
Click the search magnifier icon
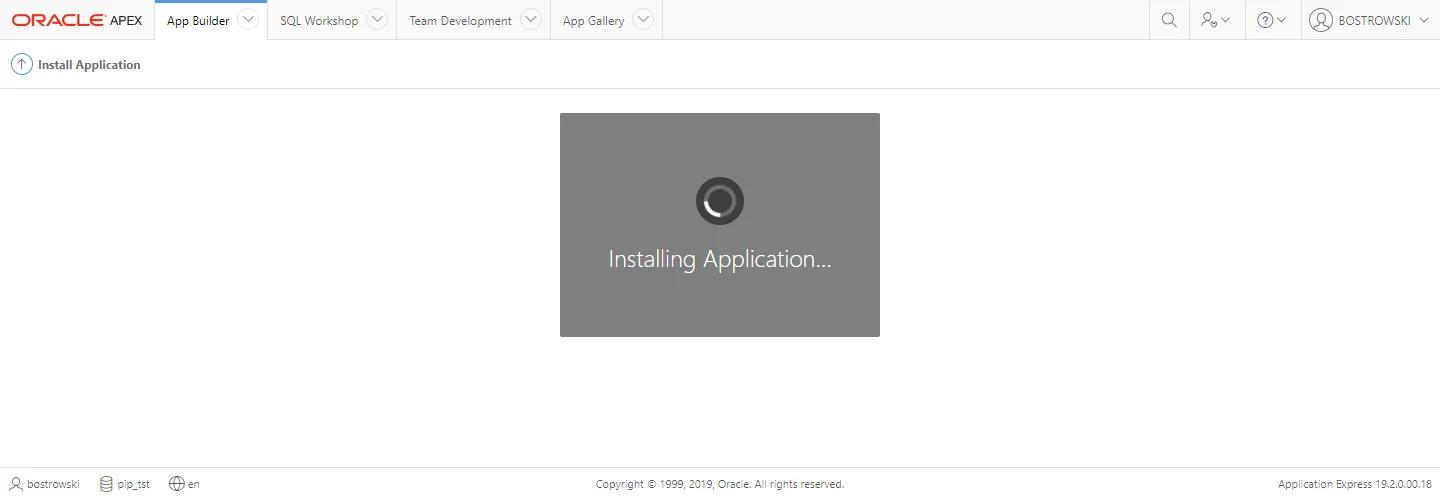[x=1169, y=20]
